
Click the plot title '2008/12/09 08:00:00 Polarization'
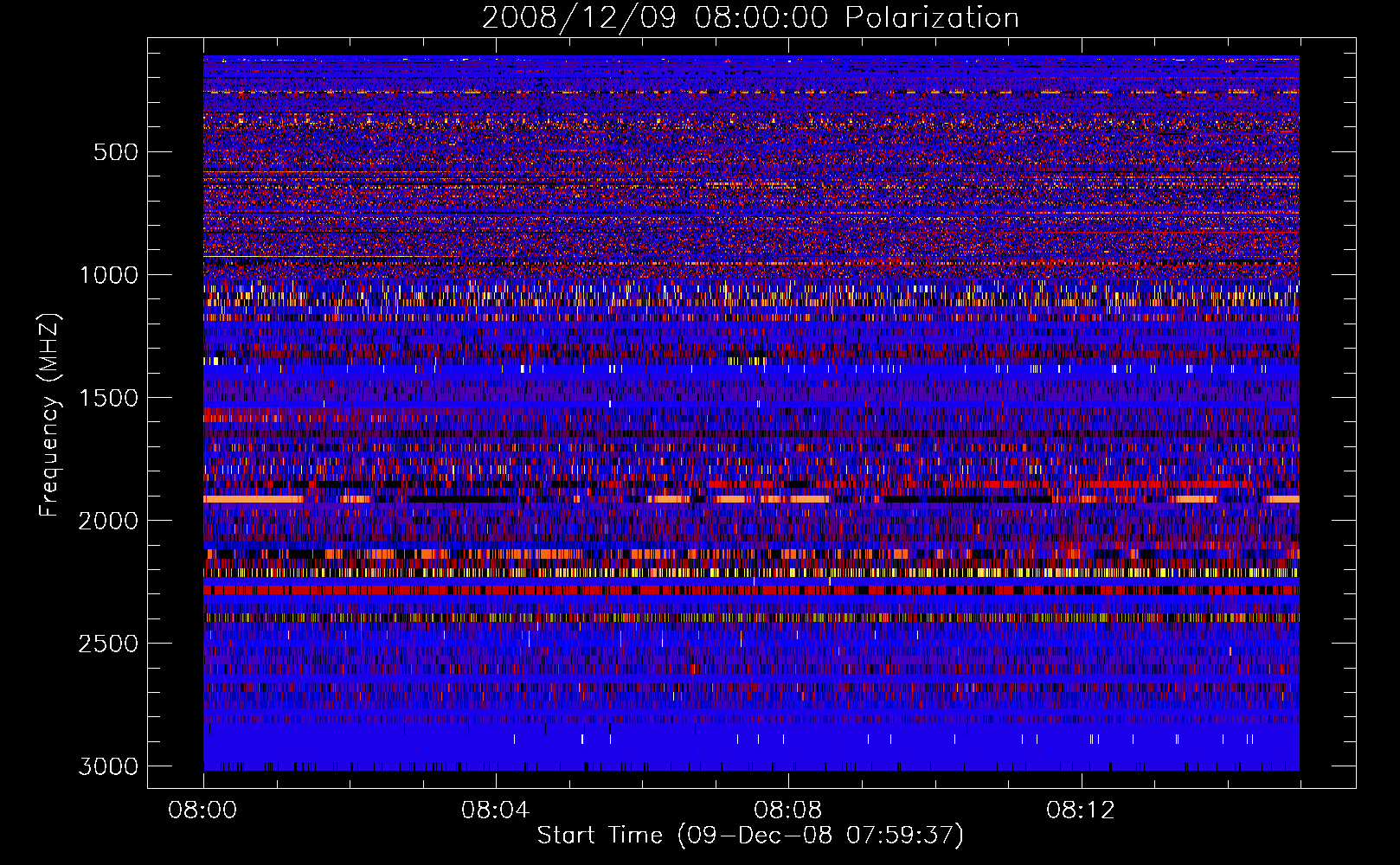click(x=750, y=18)
